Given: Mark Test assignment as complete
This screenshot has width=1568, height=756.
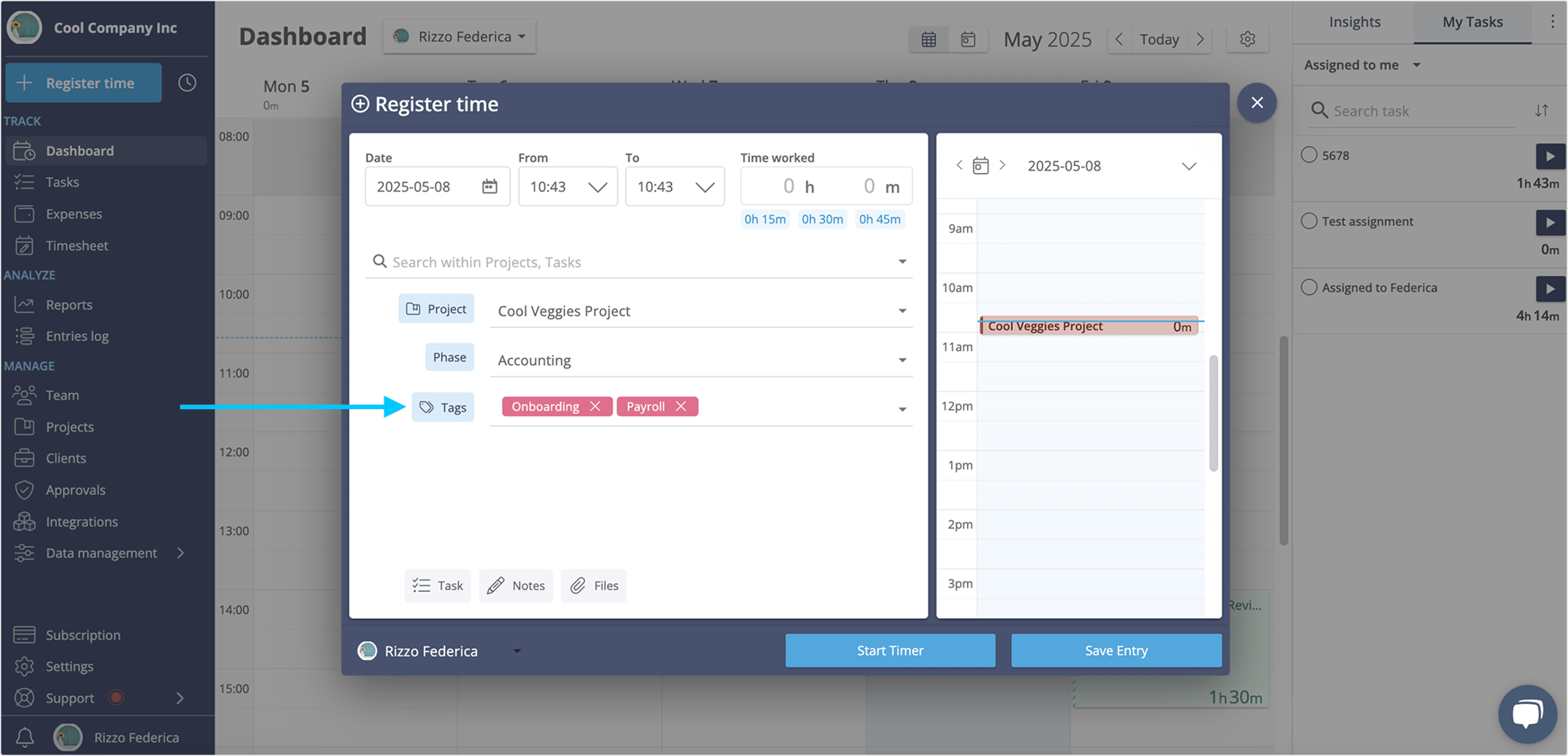Looking at the screenshot, I should click(1309, 221).
